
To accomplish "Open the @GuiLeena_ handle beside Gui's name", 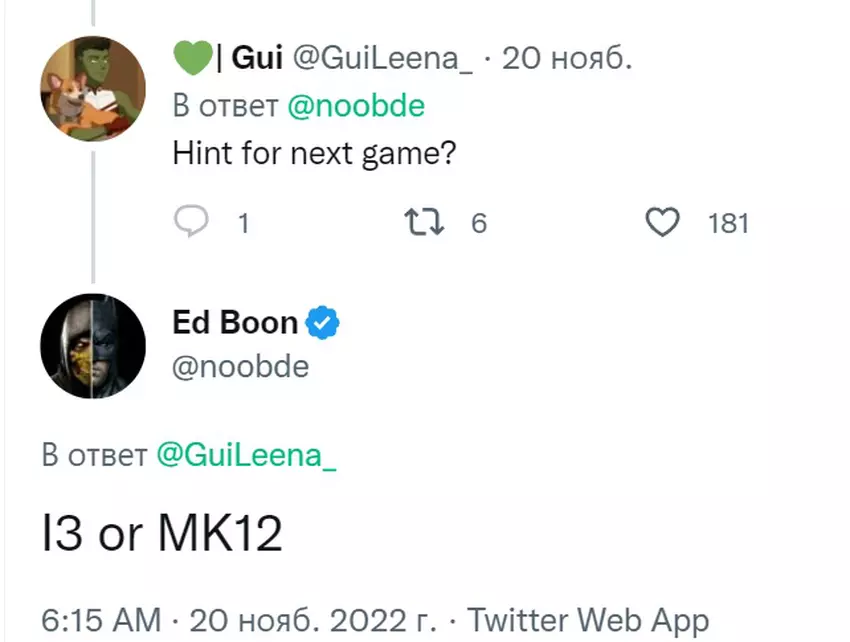I will point(383,59).
